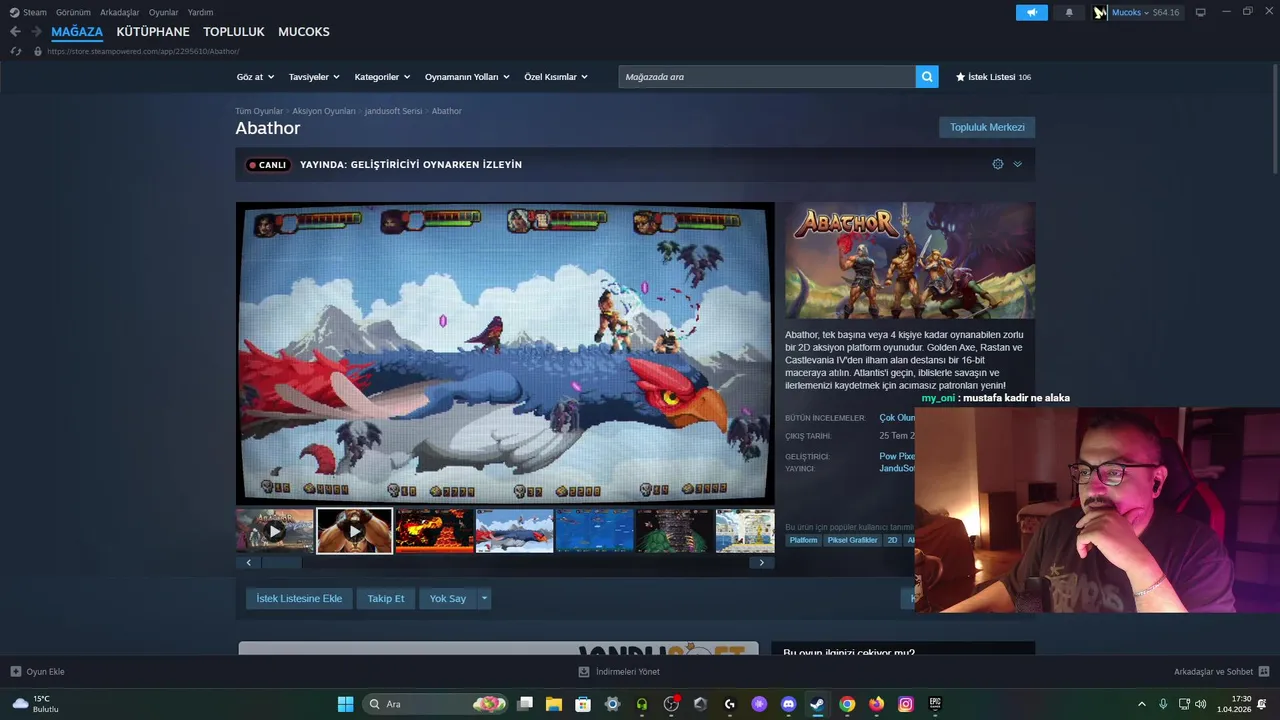Open Task View in the taskbar
The height and width of the screenshot is (720, 1280).
click(525, 704)
